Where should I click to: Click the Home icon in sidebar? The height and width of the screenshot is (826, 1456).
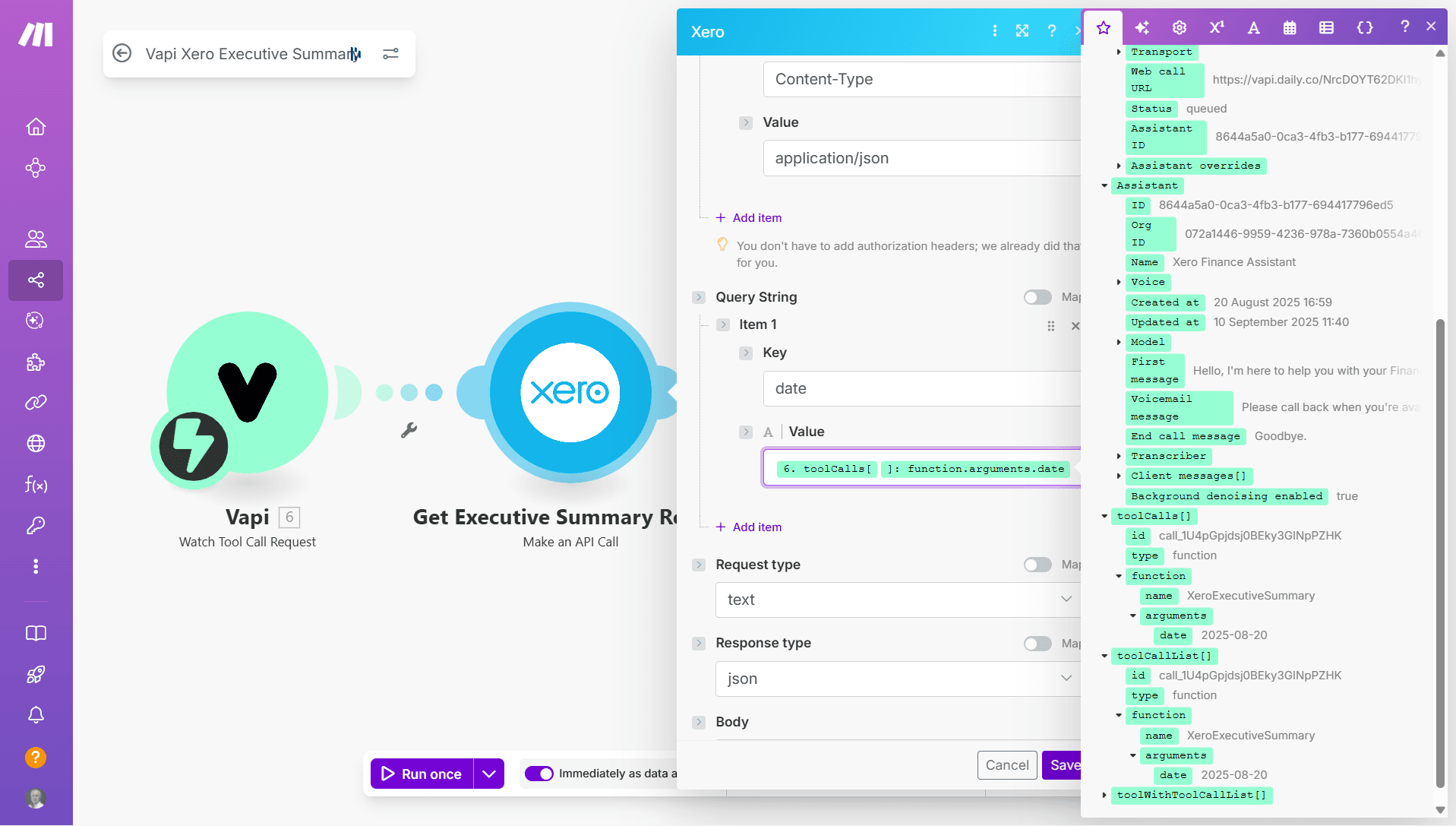coord(36,127)
